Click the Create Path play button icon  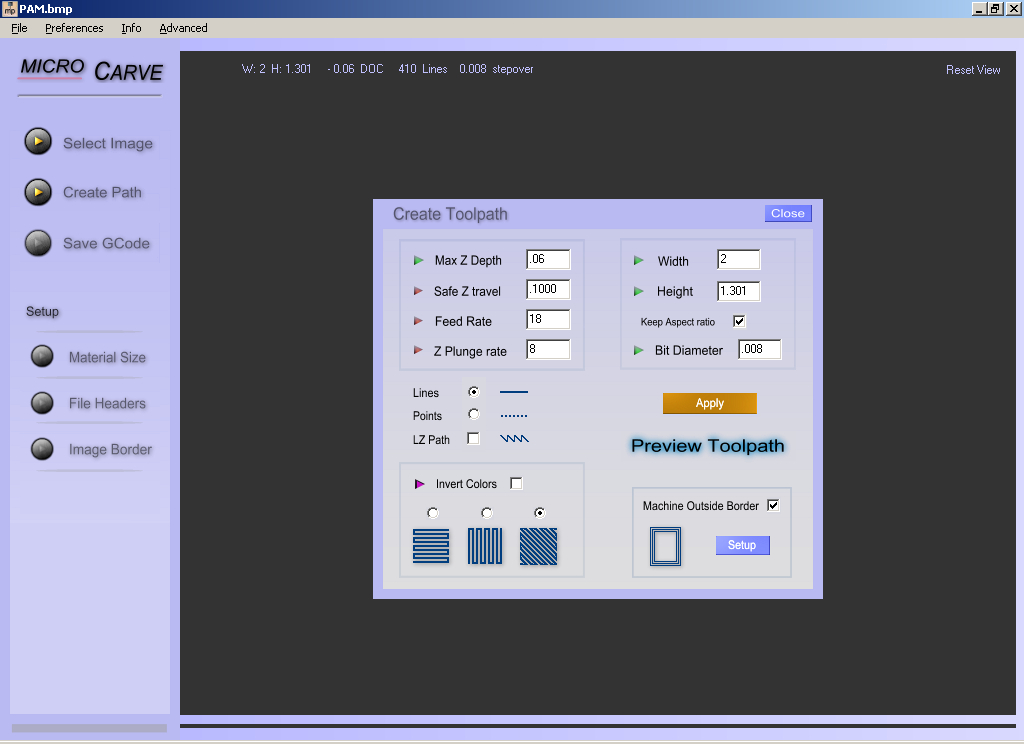[38, 192]
